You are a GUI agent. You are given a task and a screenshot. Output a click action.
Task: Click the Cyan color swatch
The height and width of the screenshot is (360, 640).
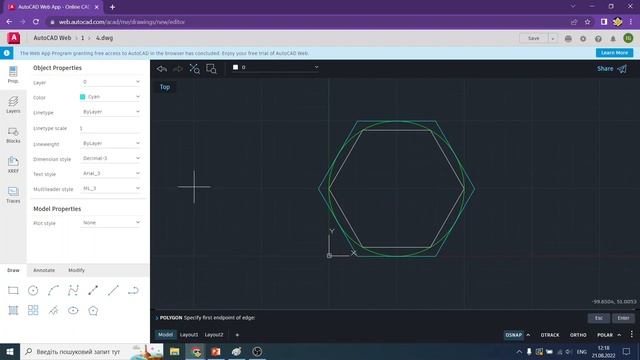82,97
